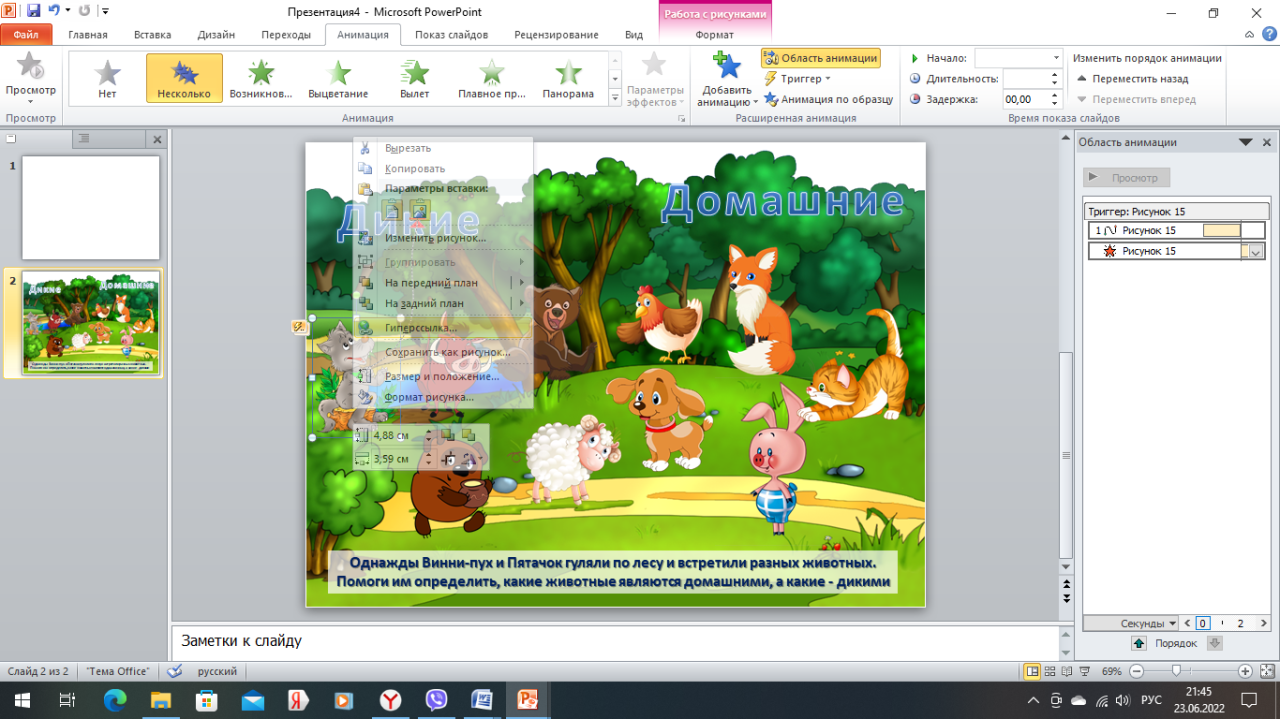Close the animation pane with X

click(1267, 142)
